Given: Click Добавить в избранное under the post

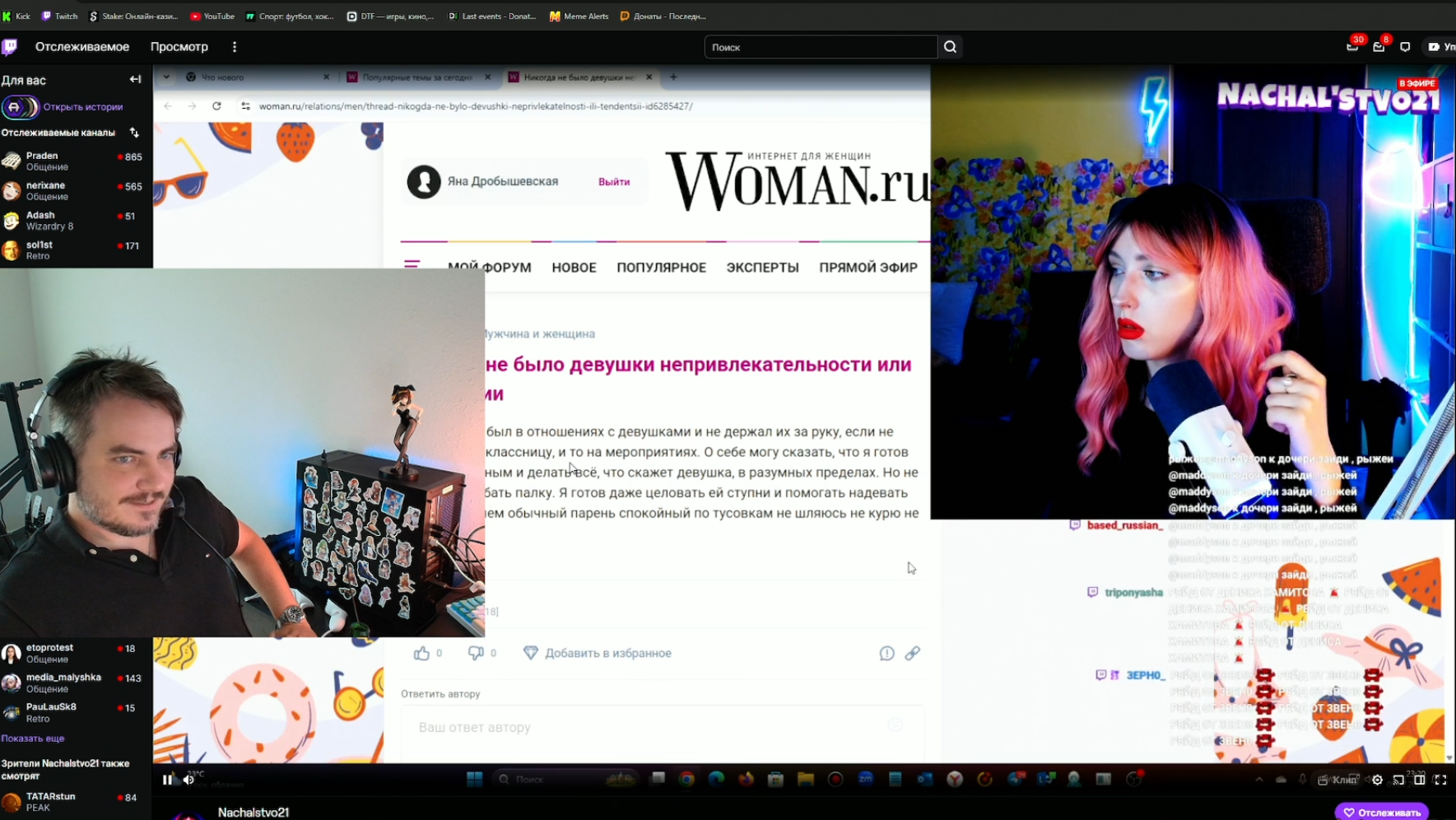Looking at the screenshot, I should [598, 653].
